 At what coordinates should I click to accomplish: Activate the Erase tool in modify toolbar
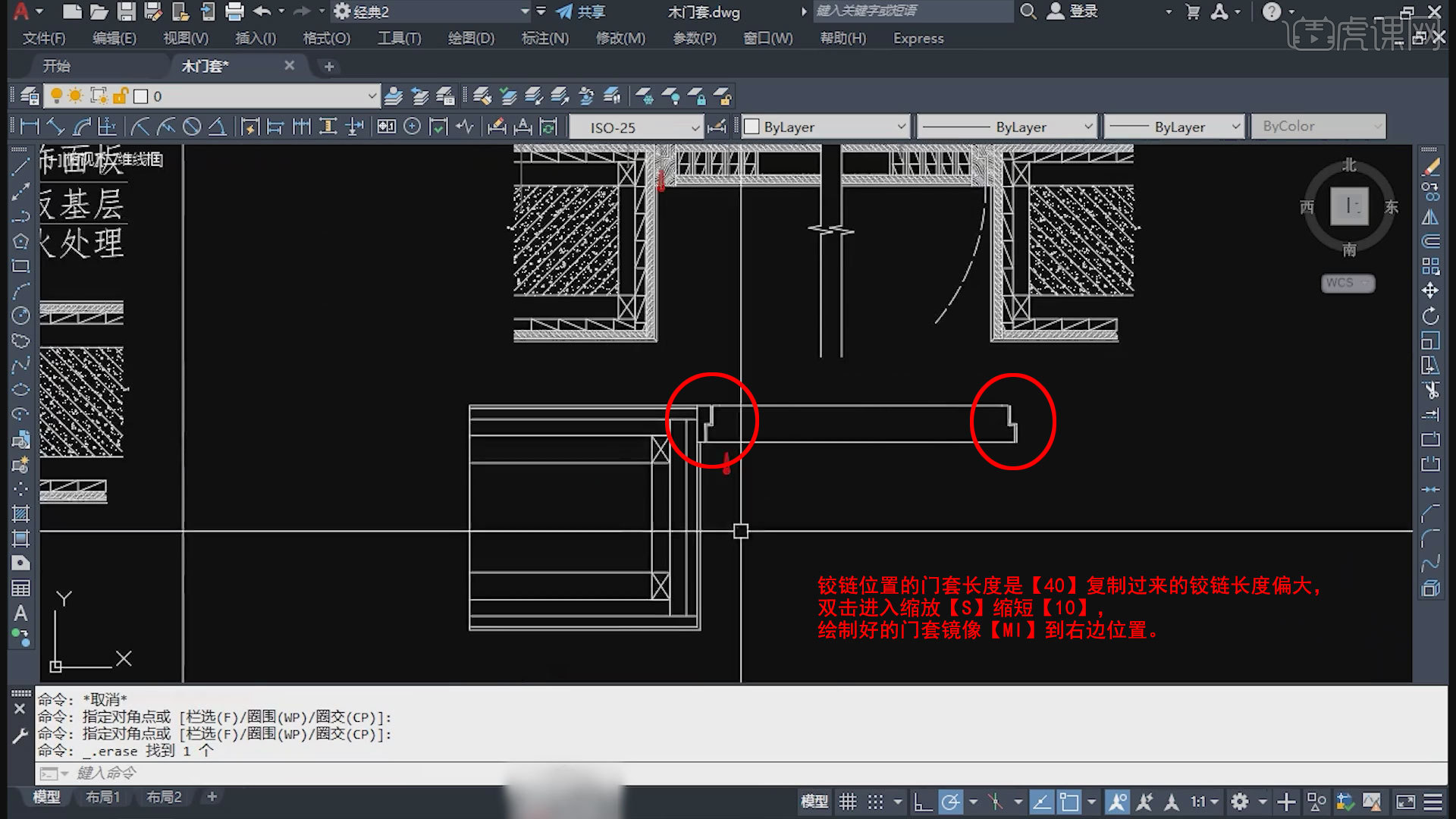click(x=1430, y=168)
